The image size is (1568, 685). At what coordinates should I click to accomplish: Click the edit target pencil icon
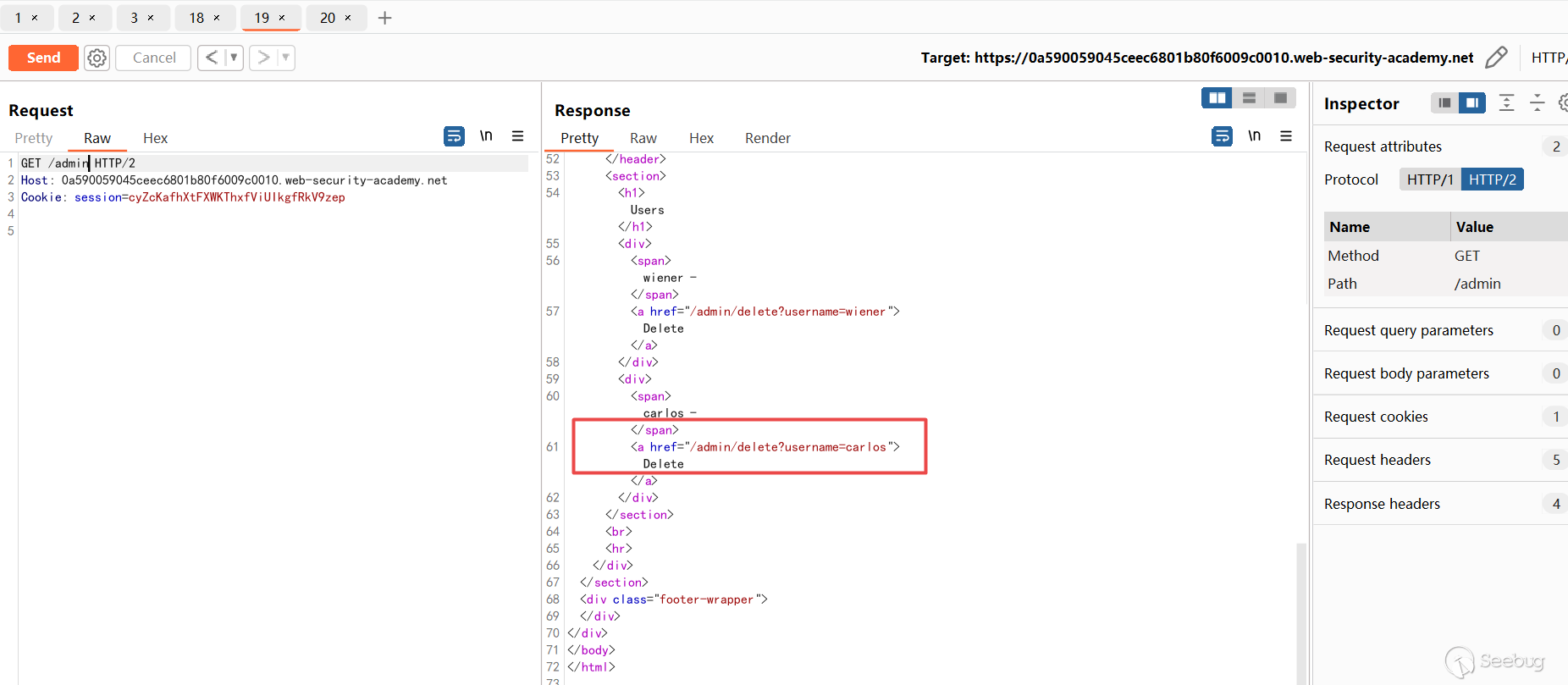click(1496, 58)
